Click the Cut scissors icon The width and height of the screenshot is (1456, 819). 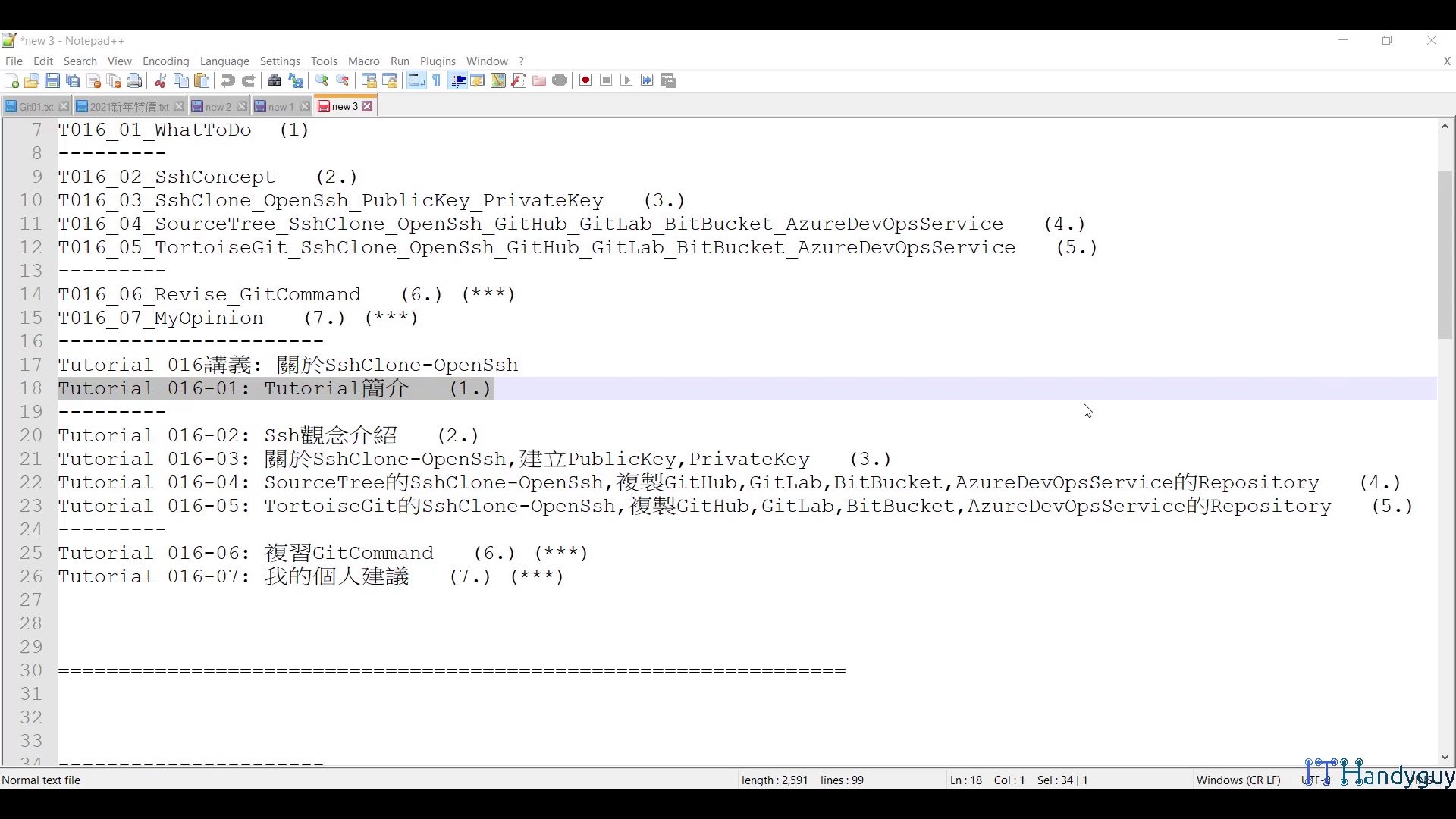tap(160, 81)
